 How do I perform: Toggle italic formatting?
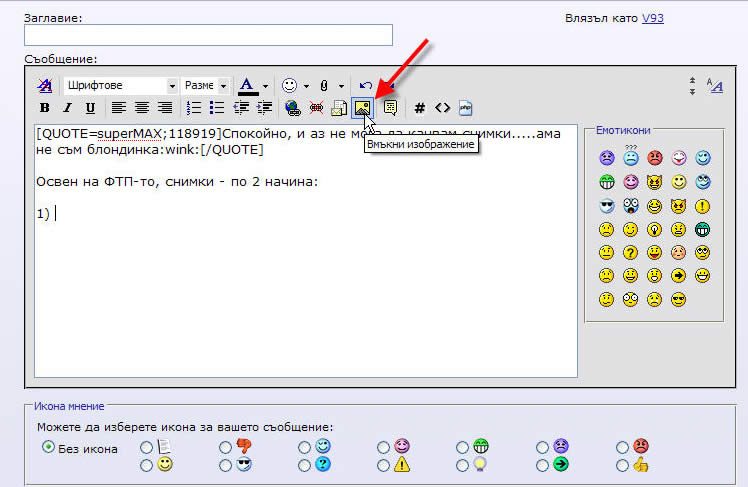click(x=67, y=108)
